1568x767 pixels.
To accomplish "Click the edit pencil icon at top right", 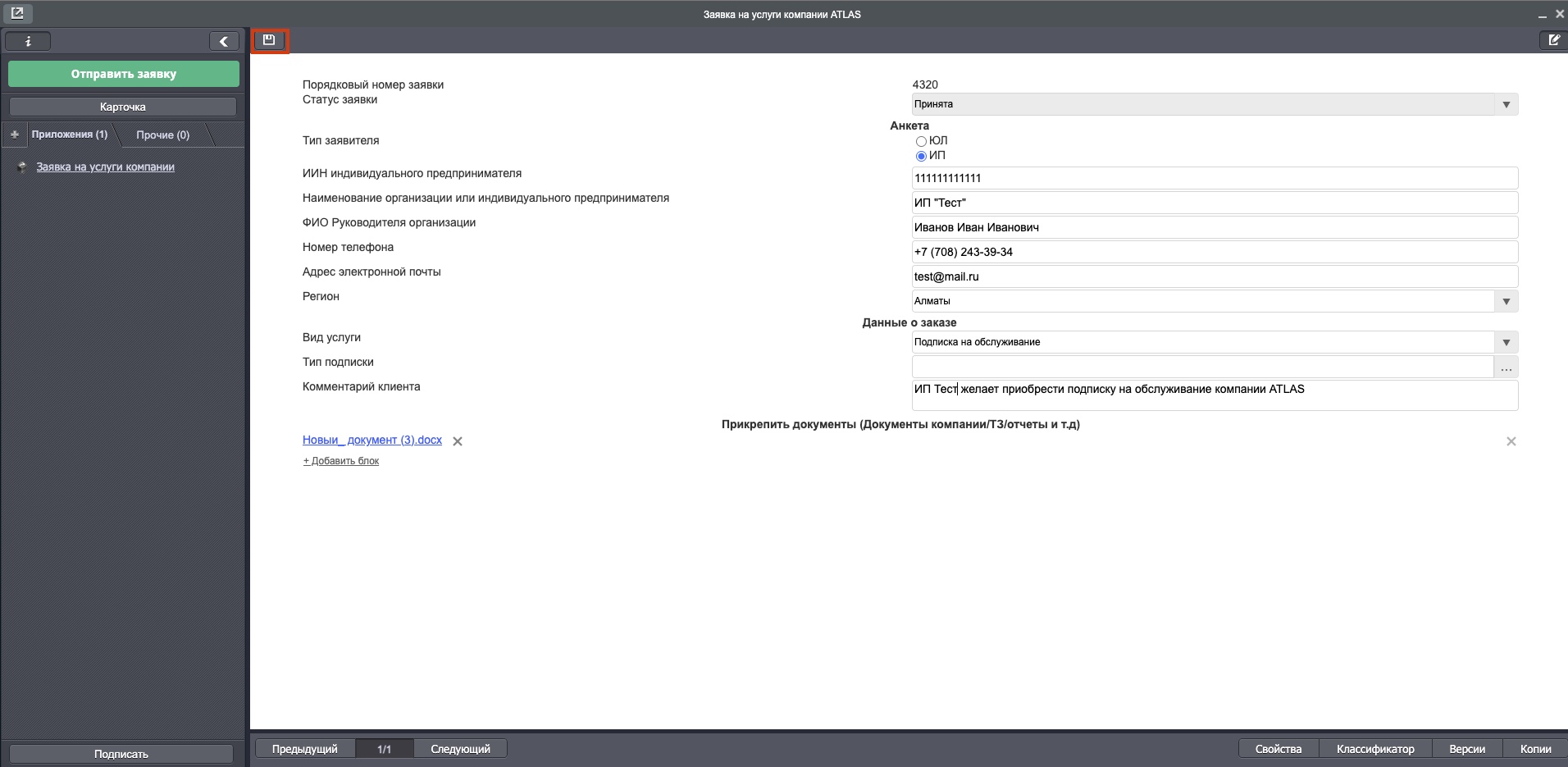I will coord(1553,40).
